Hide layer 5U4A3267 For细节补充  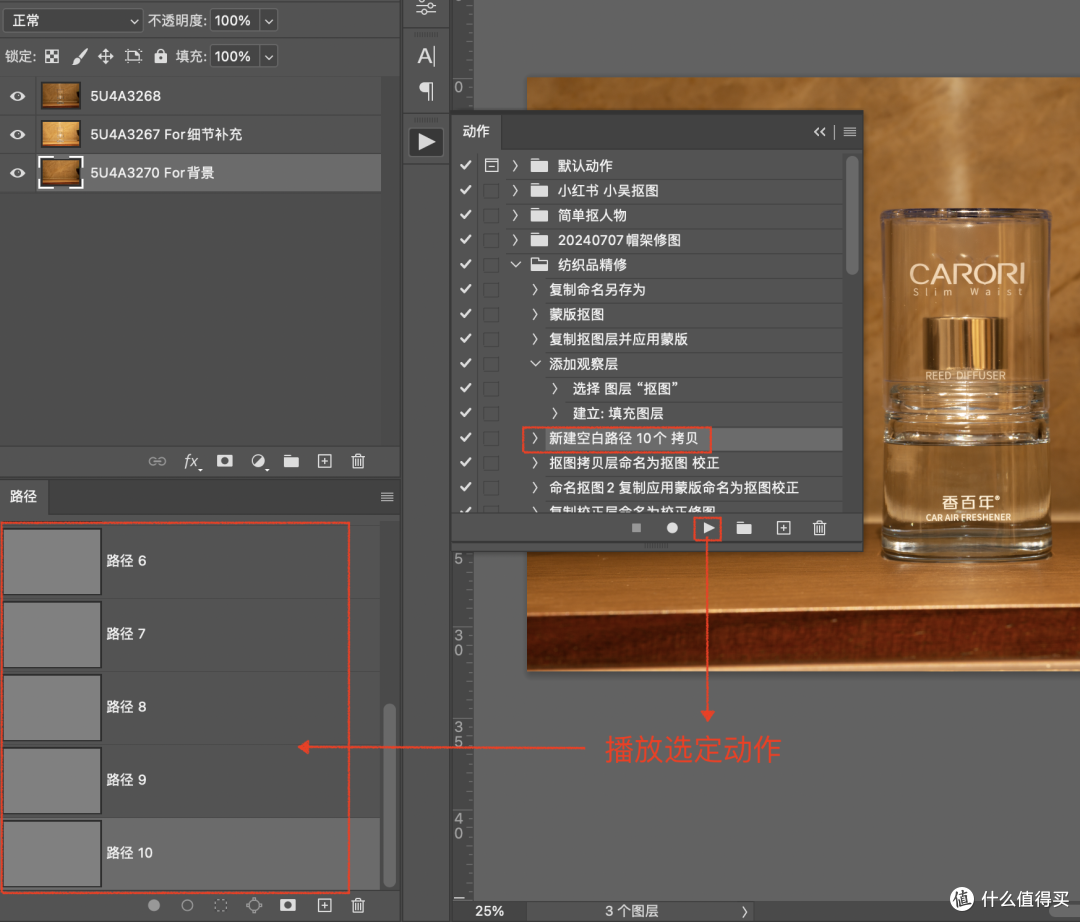coord(18,135)
